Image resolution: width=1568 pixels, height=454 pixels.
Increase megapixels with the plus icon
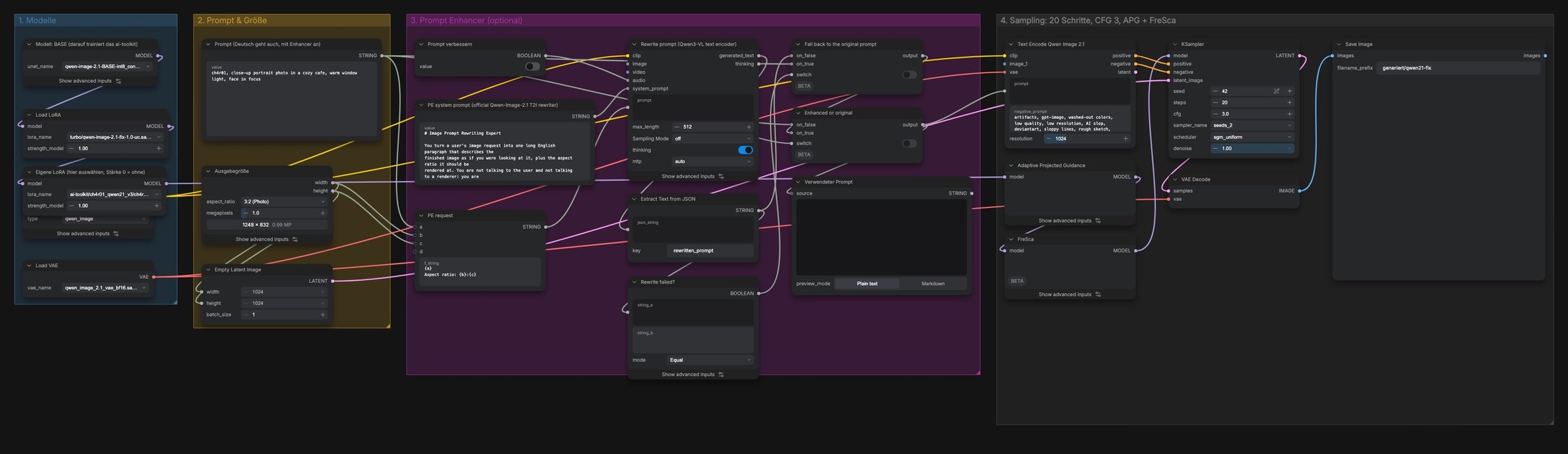tap(322, 213)
